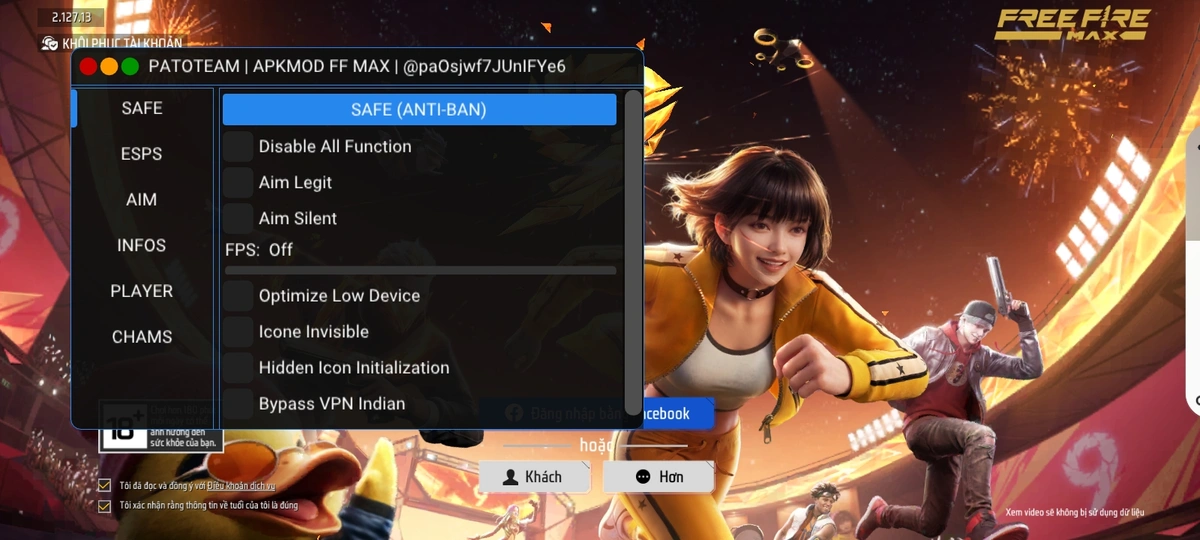Click the account recovery headset icon

pos(50,43)
